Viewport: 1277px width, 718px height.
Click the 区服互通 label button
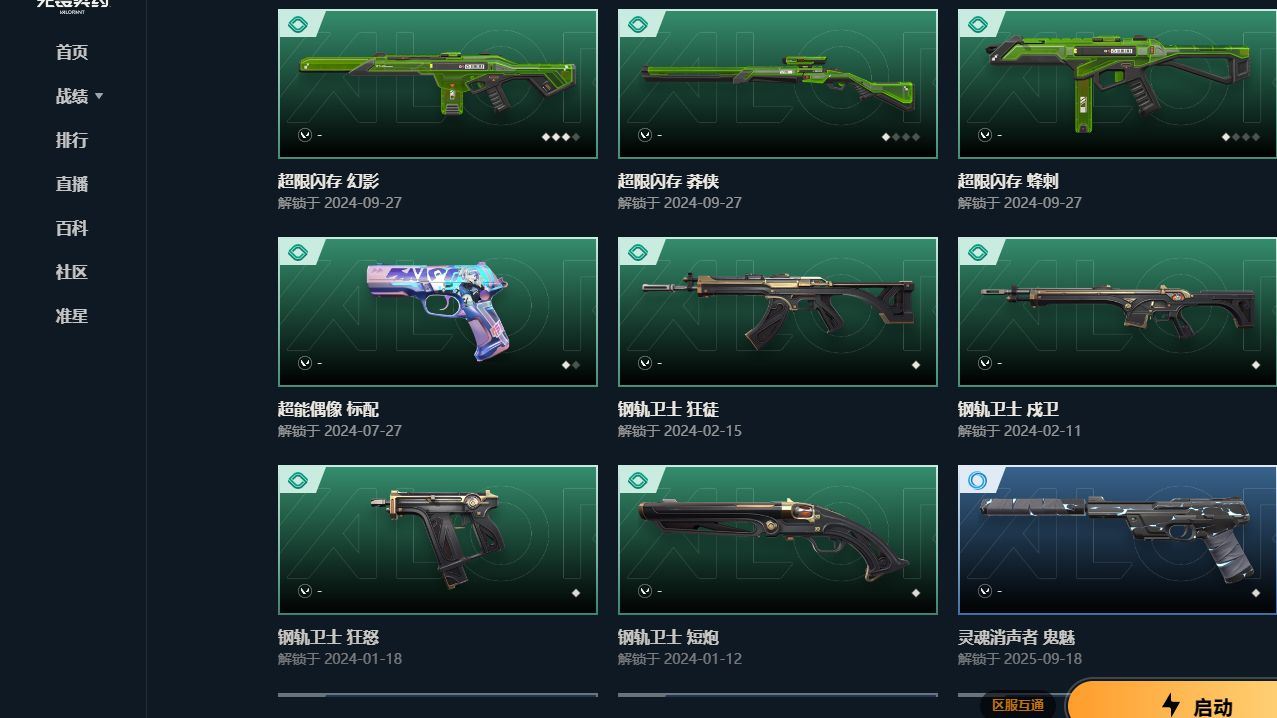click(1018, 705)
